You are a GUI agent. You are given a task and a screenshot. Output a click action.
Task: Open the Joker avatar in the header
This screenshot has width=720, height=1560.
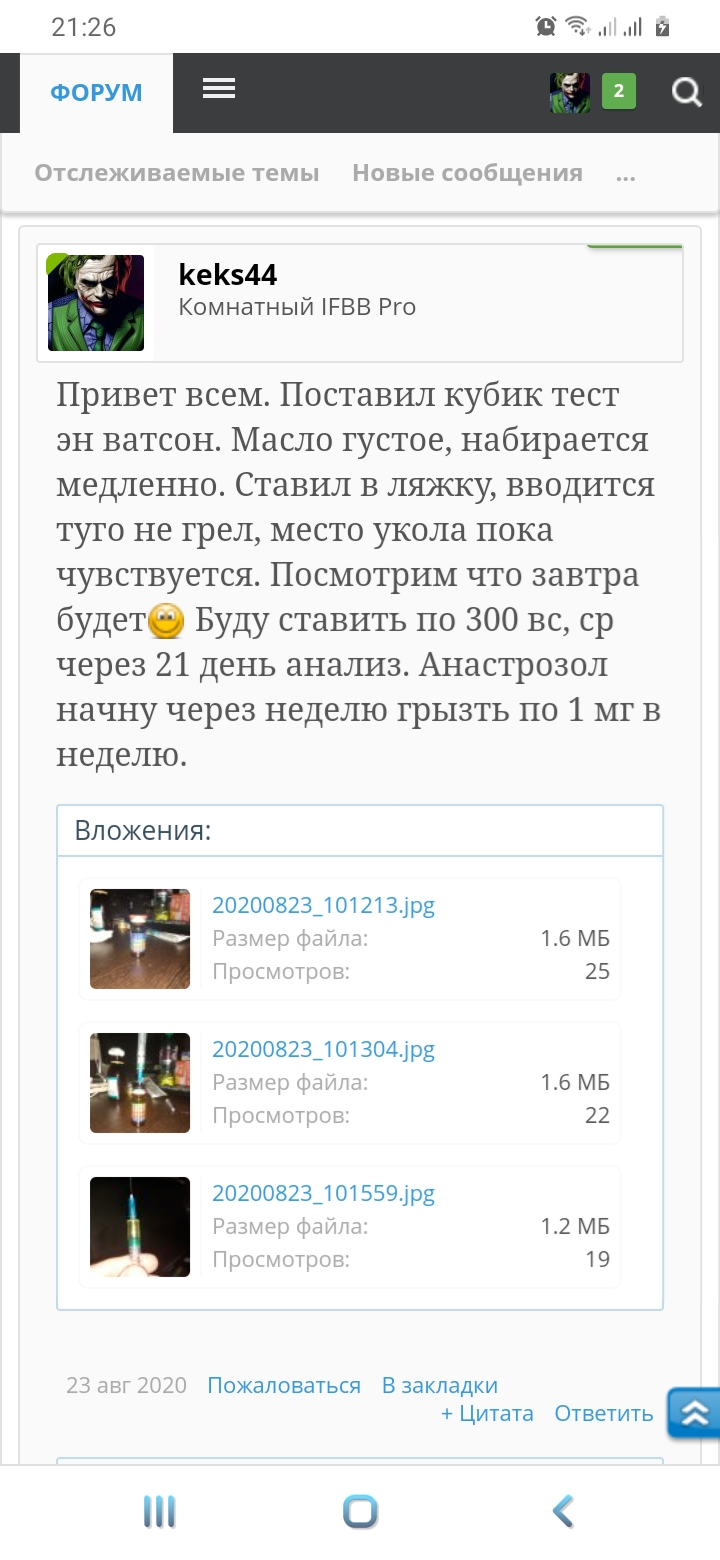[x=569, y=93]
